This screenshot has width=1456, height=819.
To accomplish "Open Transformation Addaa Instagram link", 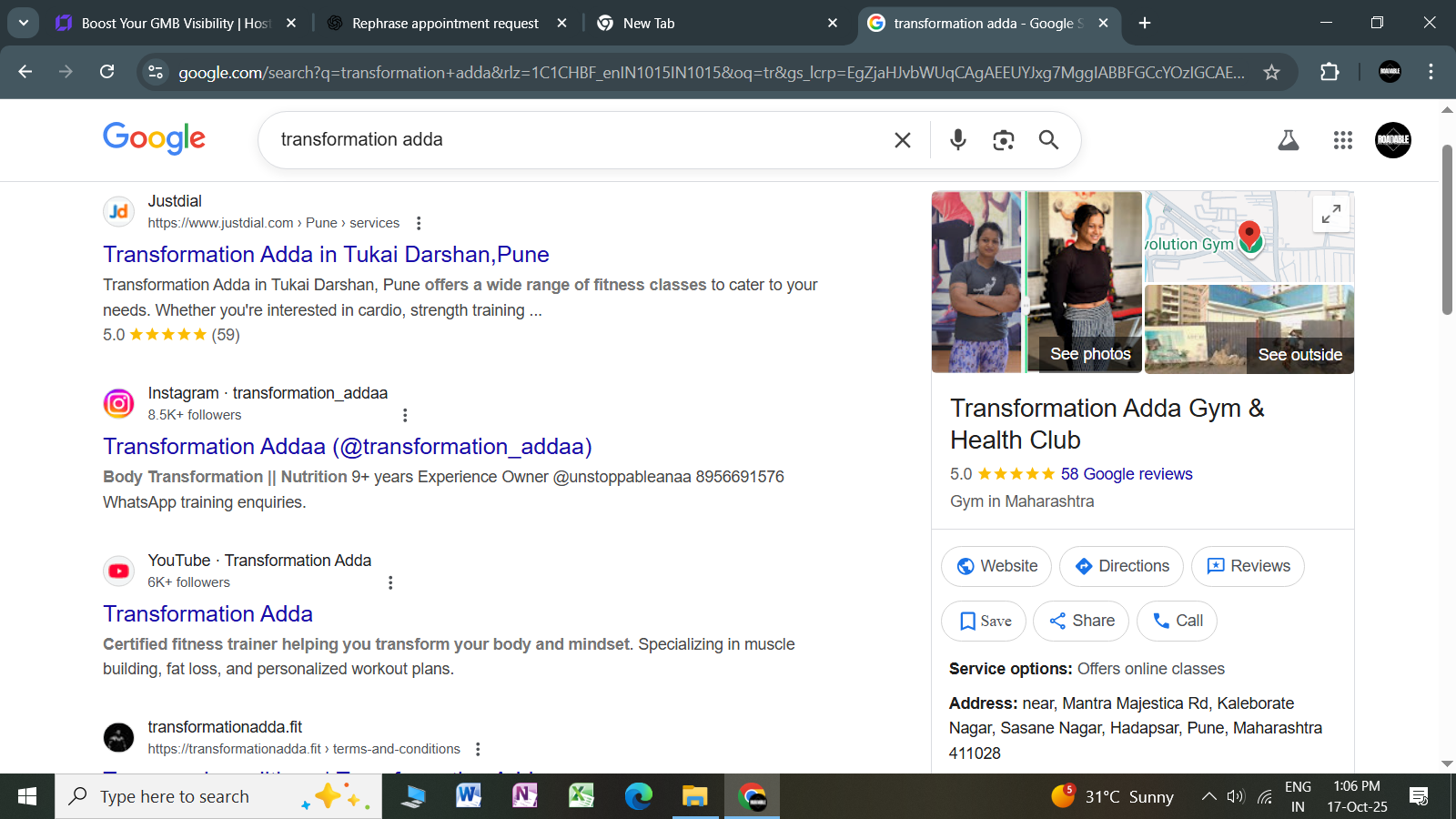I will [x=348, y=446].
